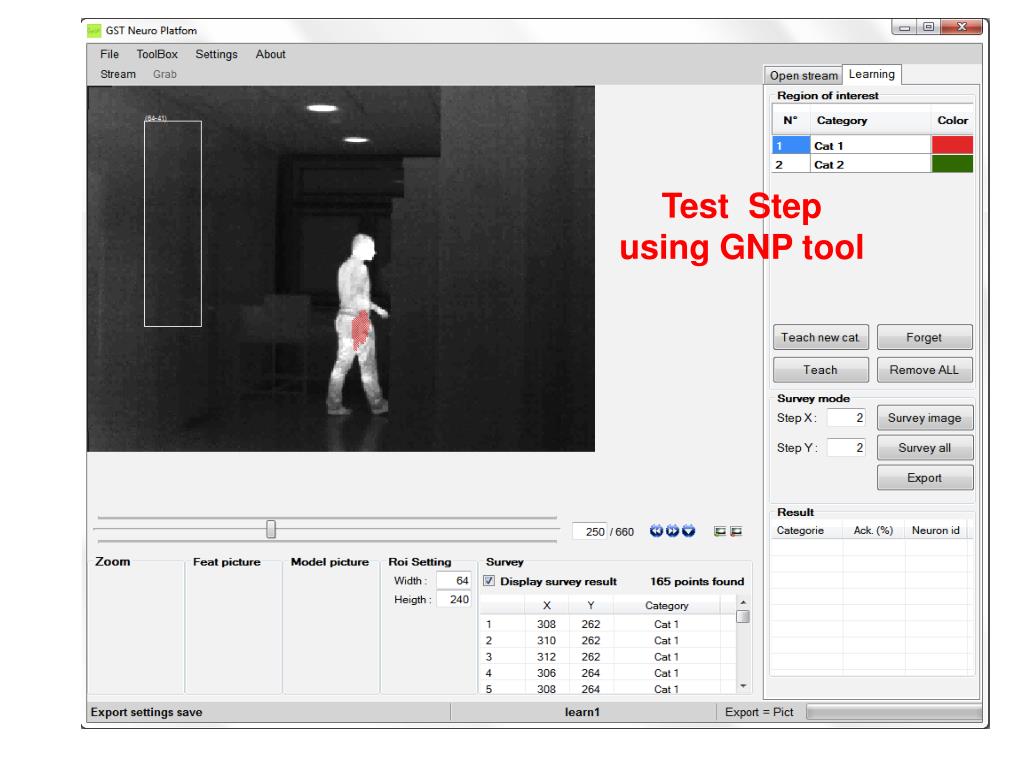The image size is (1024, 768).
Task: Click the GST Neuro Platform title icon
Action: [x=95, y=31]
